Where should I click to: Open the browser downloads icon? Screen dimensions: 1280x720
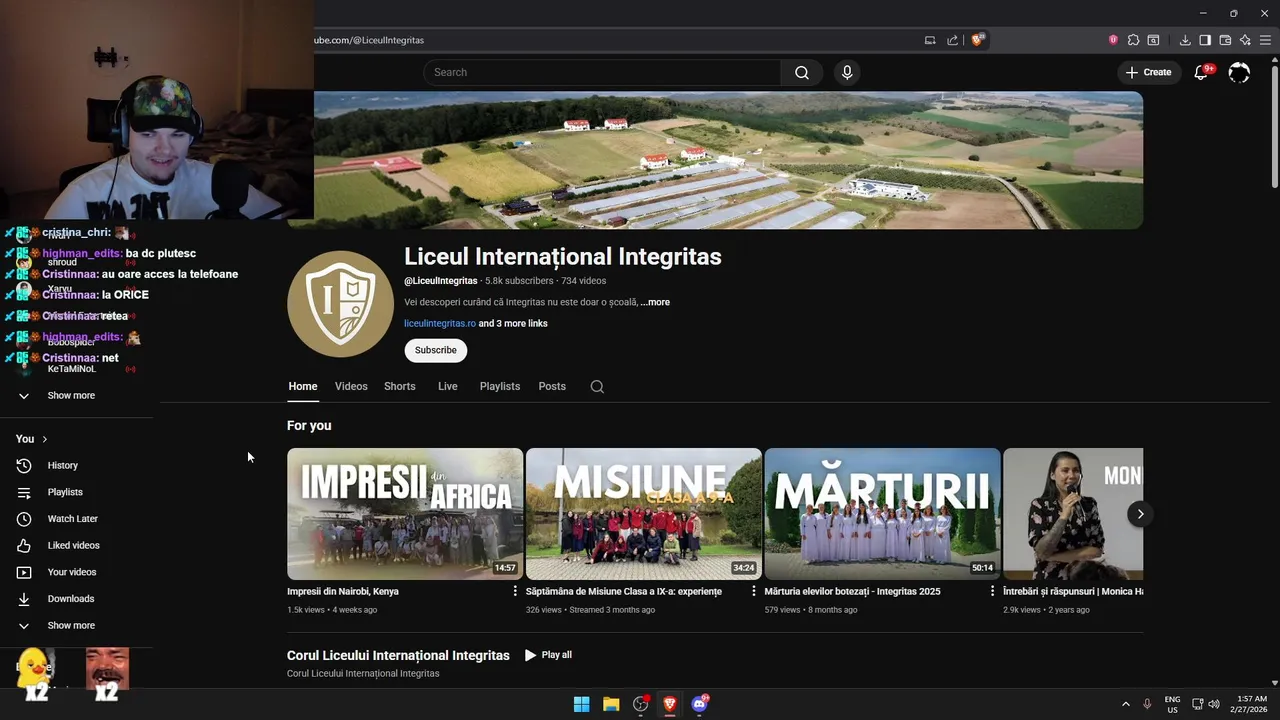coord(1185,40)
